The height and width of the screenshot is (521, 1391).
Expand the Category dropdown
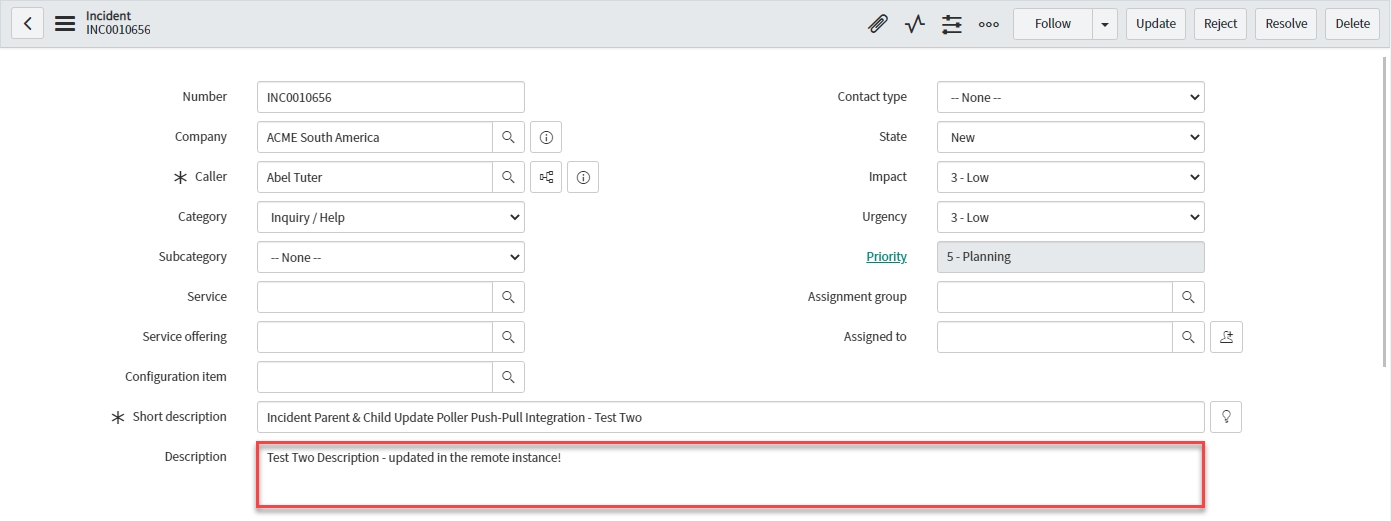(390, 217)
